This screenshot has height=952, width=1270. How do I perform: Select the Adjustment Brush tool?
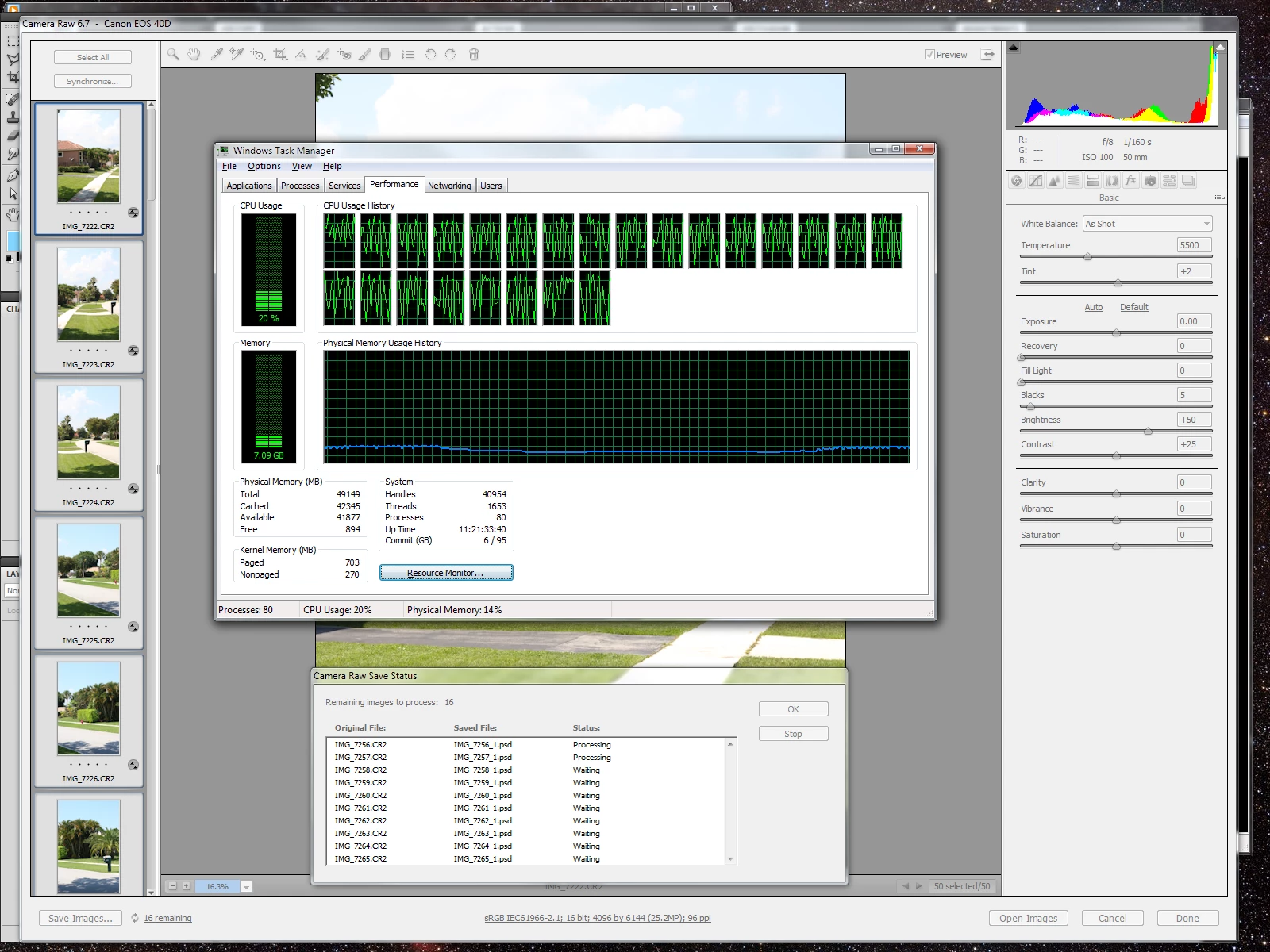[x=364, y=55]
